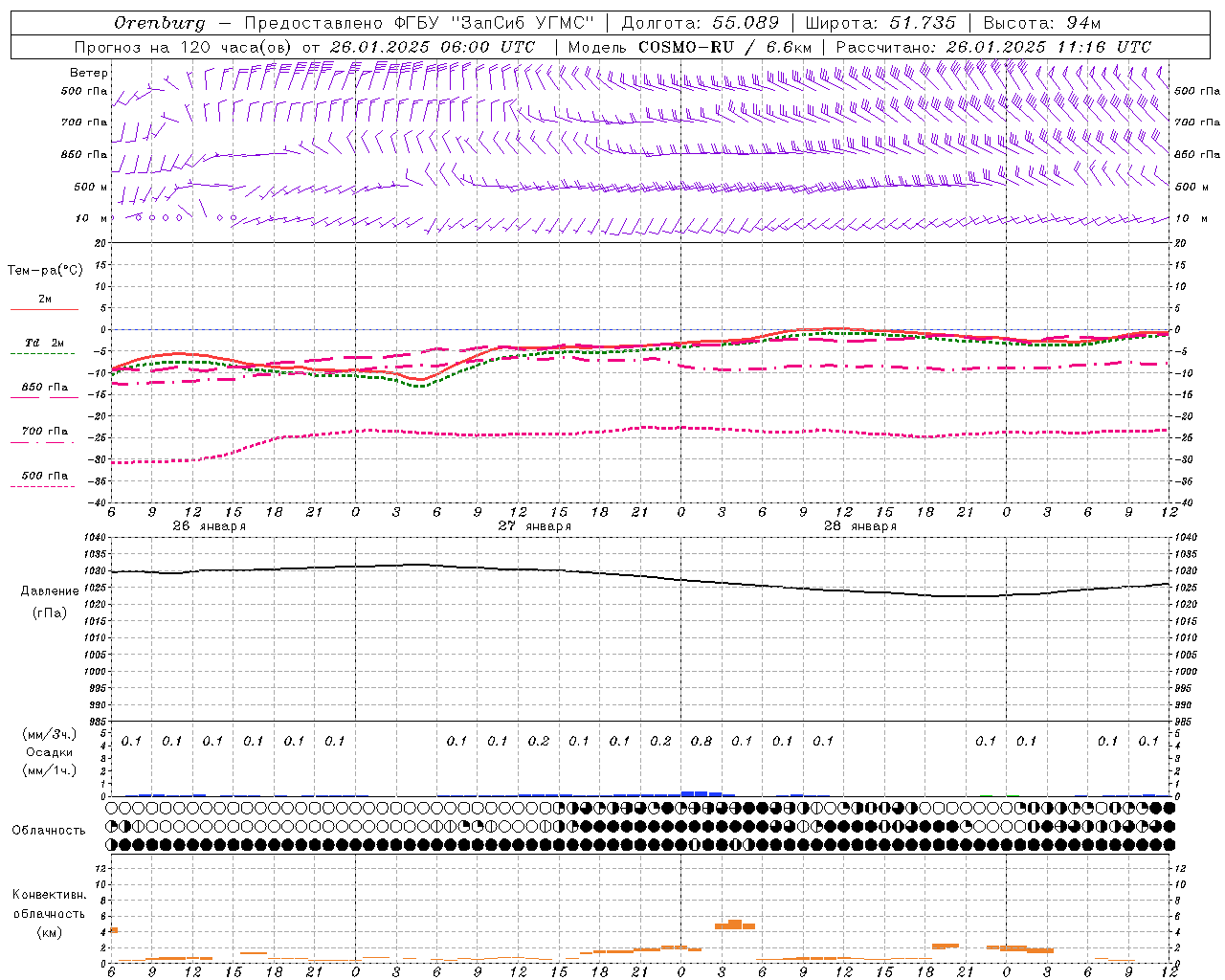1225x980 pixels.
Task: Click the date label 26 января
Action: pyautogui.click(x=209, y=526)
